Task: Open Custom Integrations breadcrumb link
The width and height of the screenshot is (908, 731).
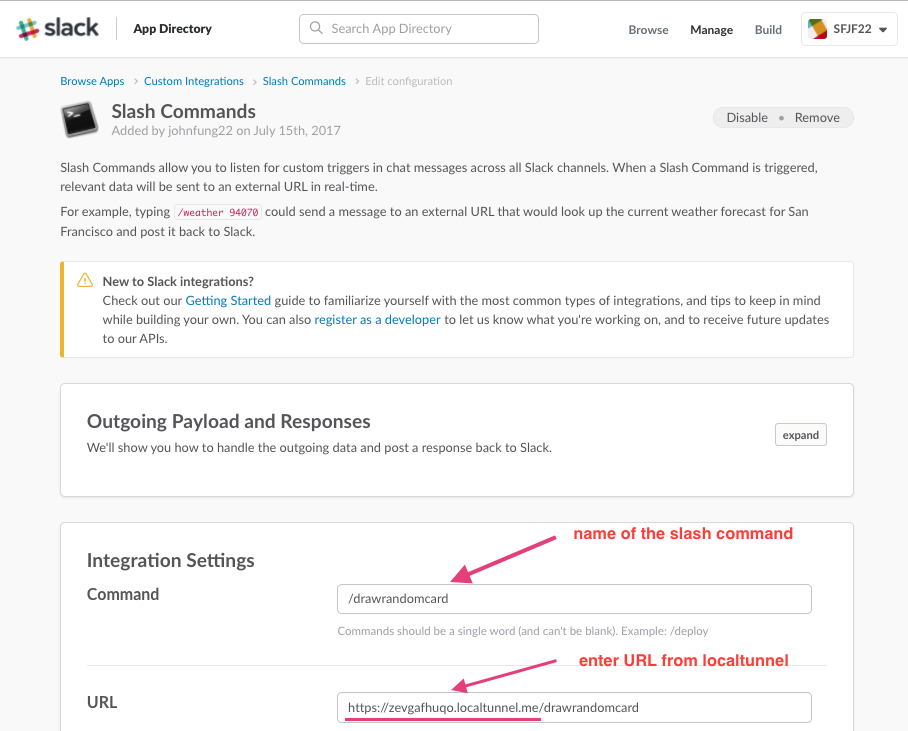Action: tap(193, 81)
